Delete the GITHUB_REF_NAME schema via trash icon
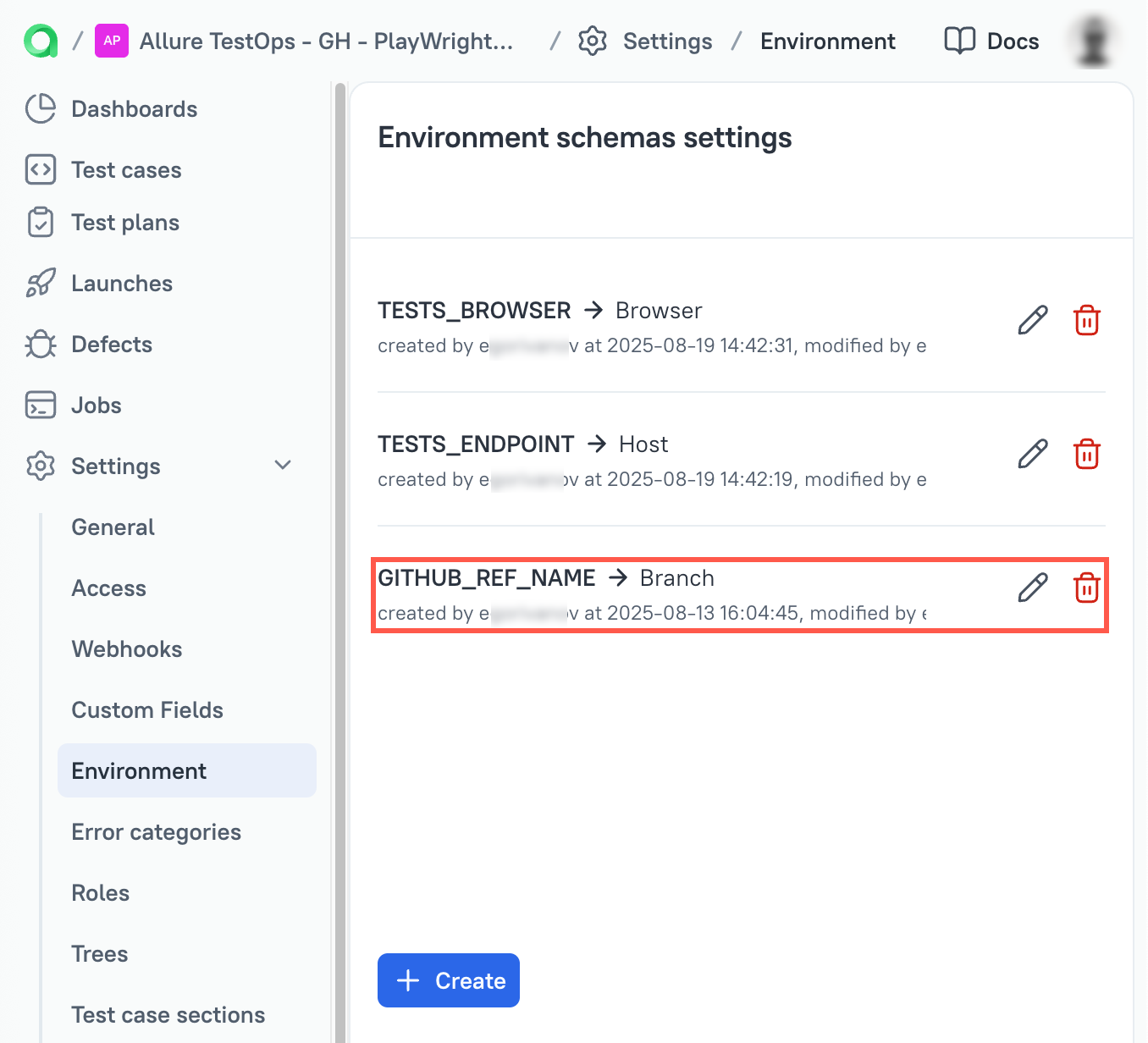 pyautogui.click(x=1087, y=588)
